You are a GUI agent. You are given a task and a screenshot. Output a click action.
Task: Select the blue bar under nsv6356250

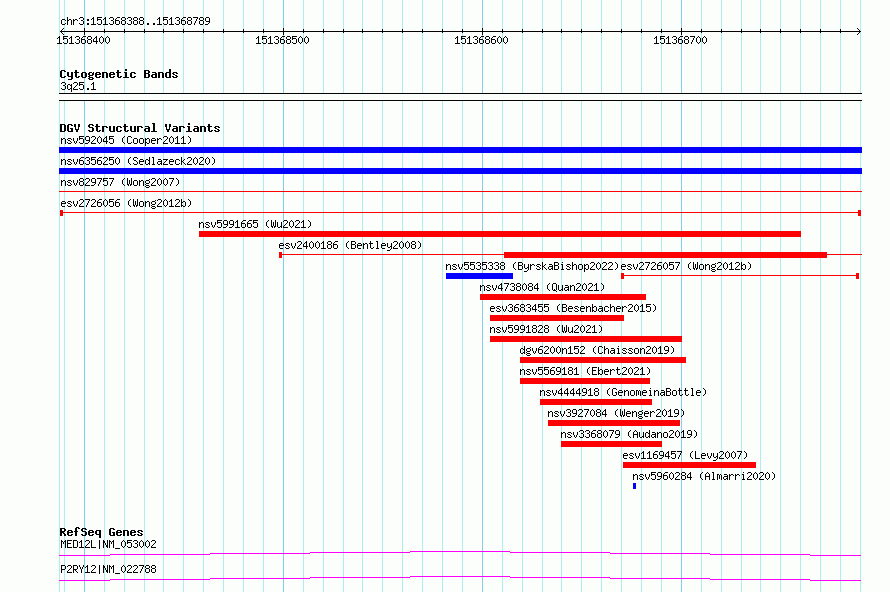click(x=460, y=171)
